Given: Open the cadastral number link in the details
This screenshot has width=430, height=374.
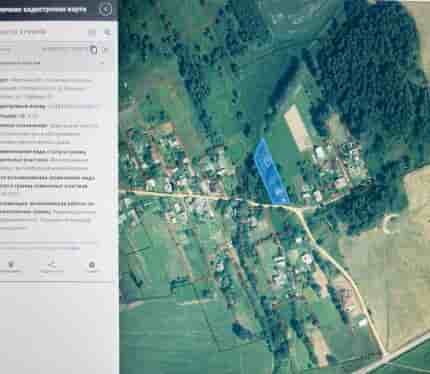Looking at the screenshot, I should pyautogui.click(x=73, y=107).
